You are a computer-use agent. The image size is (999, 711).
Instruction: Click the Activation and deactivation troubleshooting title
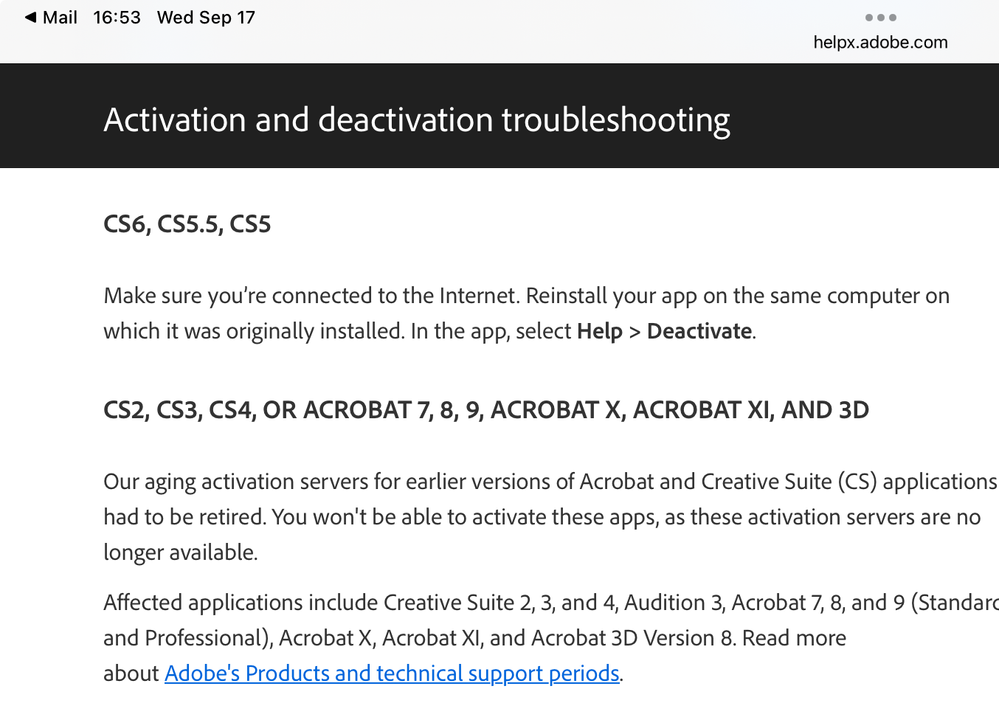pyautogui.click(x=417, y=120)
